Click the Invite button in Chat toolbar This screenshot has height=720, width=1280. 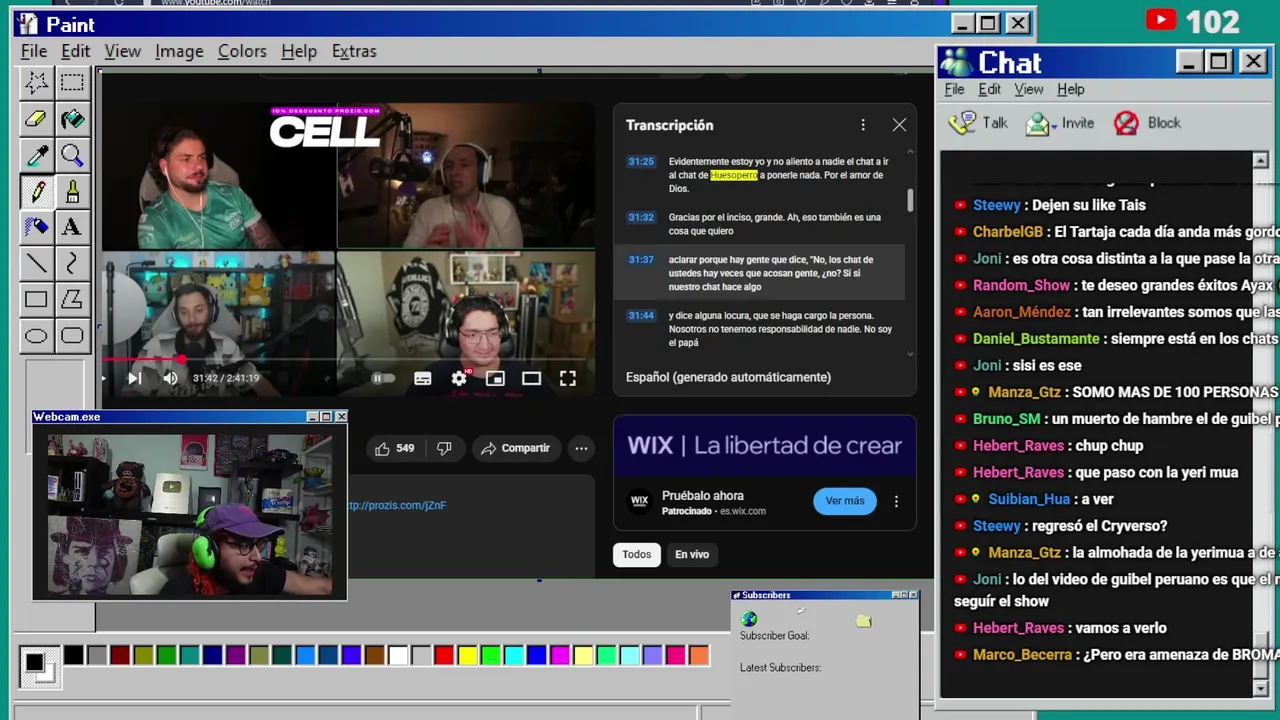coord(1060,123)
